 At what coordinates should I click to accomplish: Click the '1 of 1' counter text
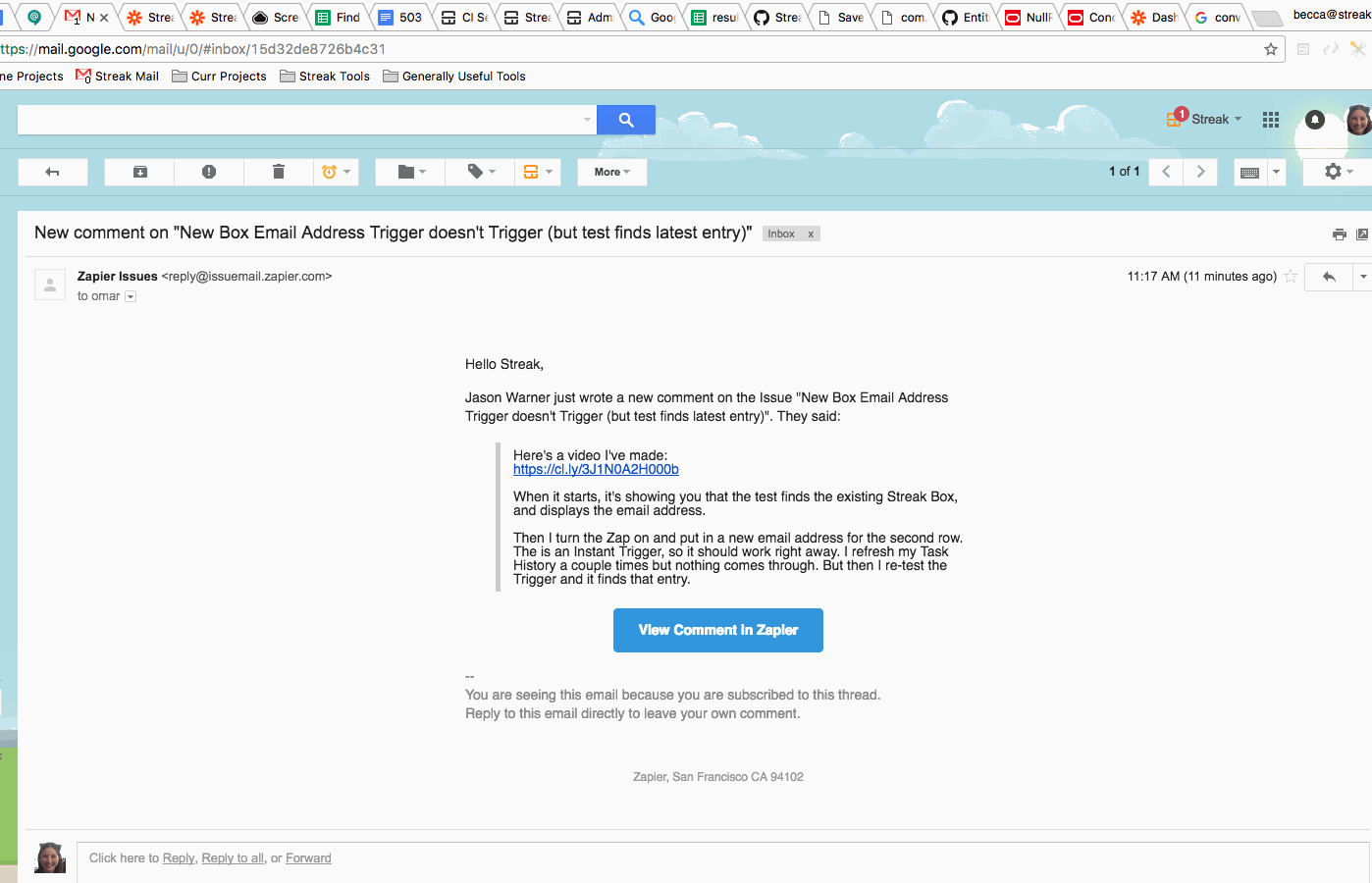click(1125, 172)
